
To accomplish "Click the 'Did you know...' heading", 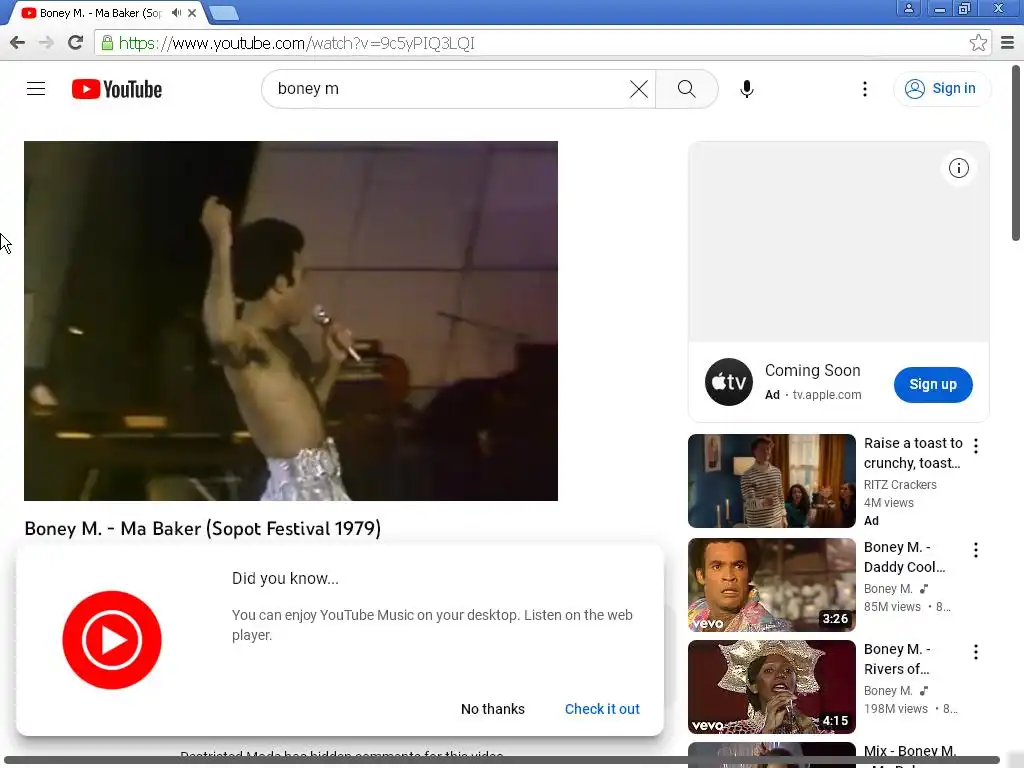I will point(285,579).
